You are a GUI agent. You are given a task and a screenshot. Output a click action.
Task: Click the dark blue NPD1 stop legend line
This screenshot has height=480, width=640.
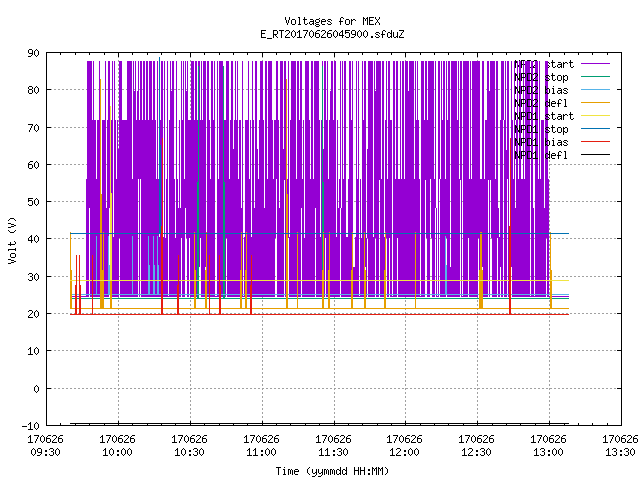click(x=595, y=129)
